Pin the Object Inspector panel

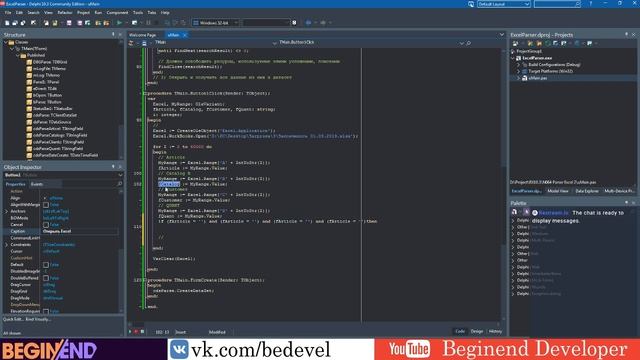pos(113,167)
